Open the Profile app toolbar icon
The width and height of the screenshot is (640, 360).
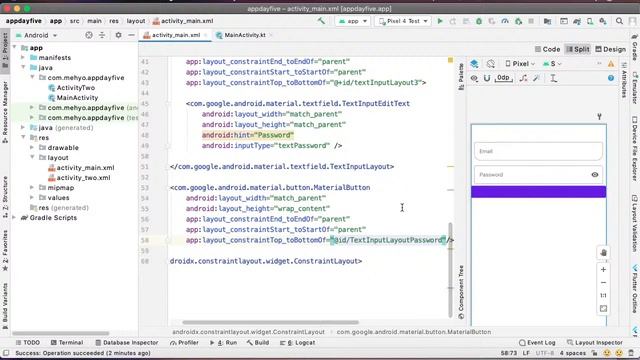pos(505,21)
